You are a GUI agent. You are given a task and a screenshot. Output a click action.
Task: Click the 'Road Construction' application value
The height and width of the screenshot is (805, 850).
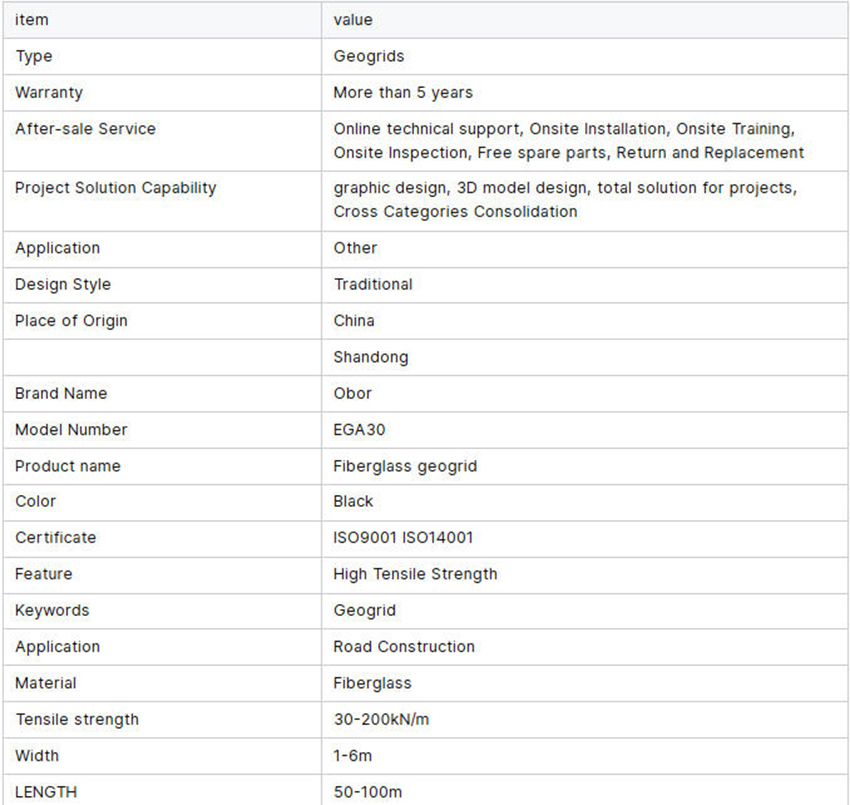click(x=404, y=647)
